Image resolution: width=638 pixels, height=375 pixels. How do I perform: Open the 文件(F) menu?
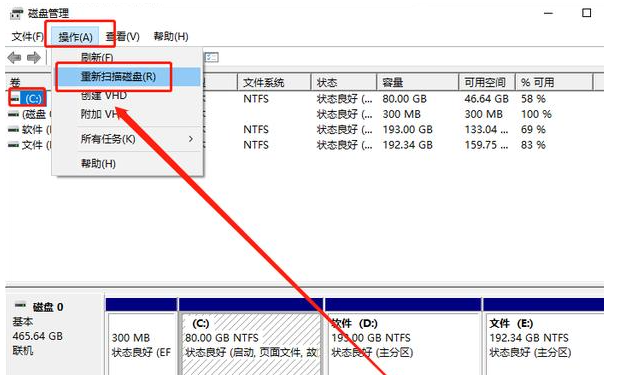(x=27, y=37)
